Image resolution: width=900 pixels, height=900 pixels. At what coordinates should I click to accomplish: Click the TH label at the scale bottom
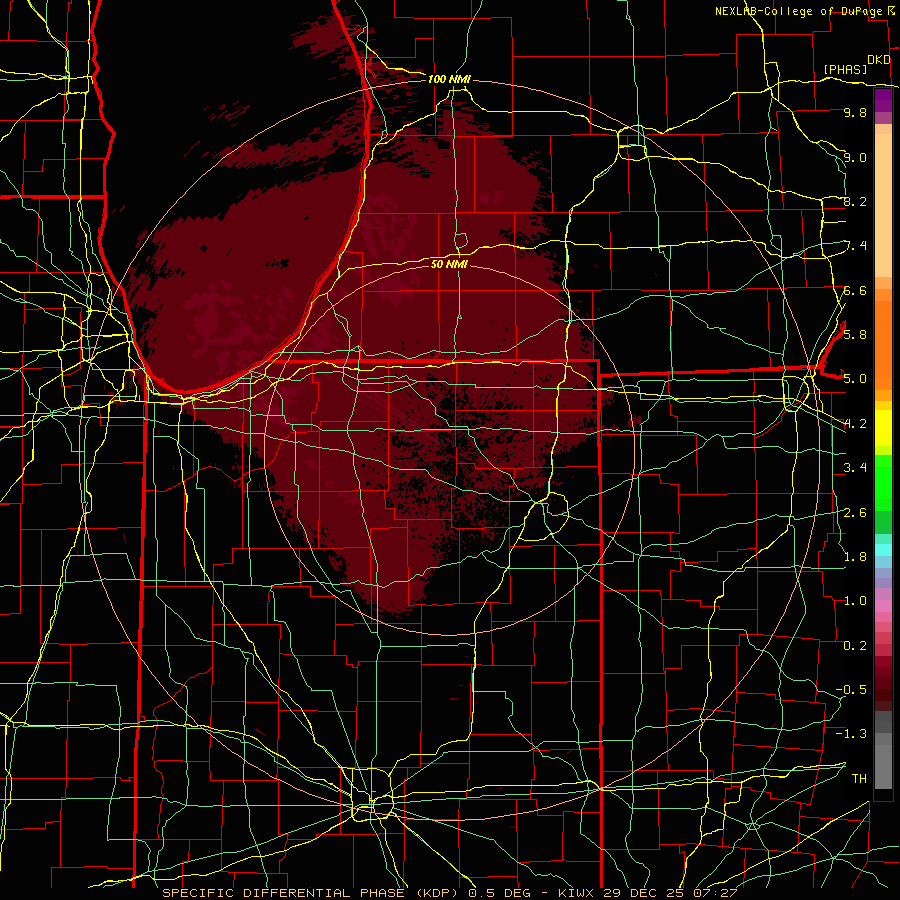[859, 778]
